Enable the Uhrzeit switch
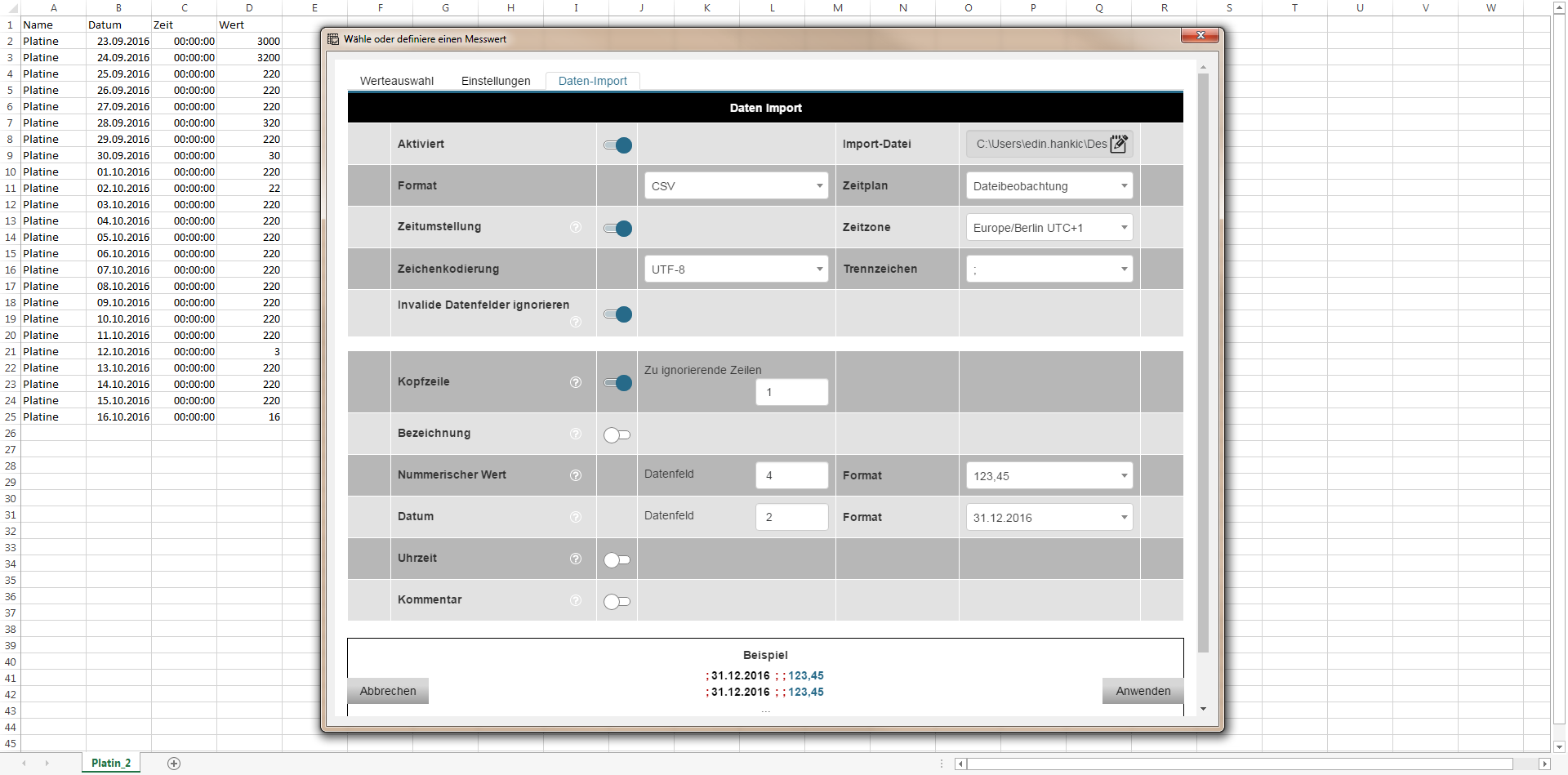This screenshot has height=775, width=1568. point(617,560)
